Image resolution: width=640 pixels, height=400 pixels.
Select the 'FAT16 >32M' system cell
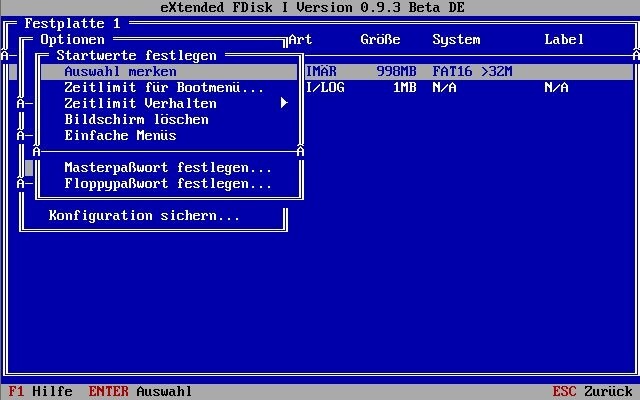click(x=472, y=71)
